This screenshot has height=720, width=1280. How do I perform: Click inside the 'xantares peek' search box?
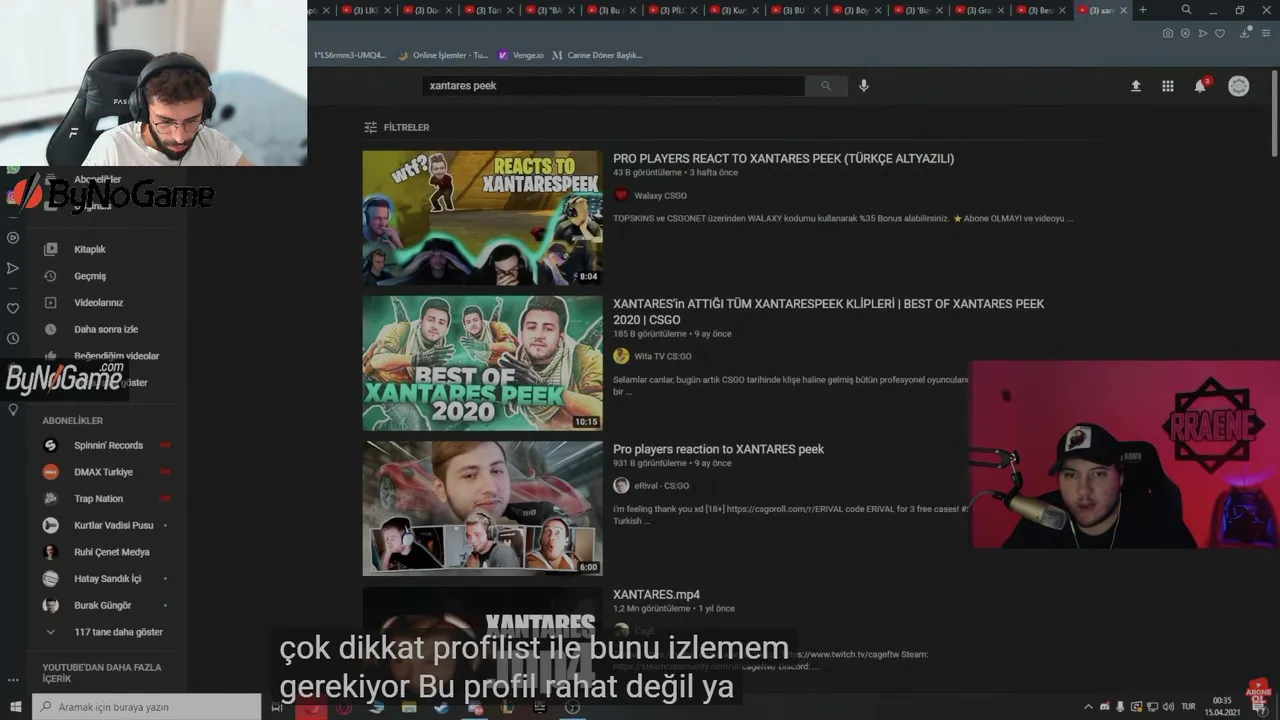pos(614,86)
